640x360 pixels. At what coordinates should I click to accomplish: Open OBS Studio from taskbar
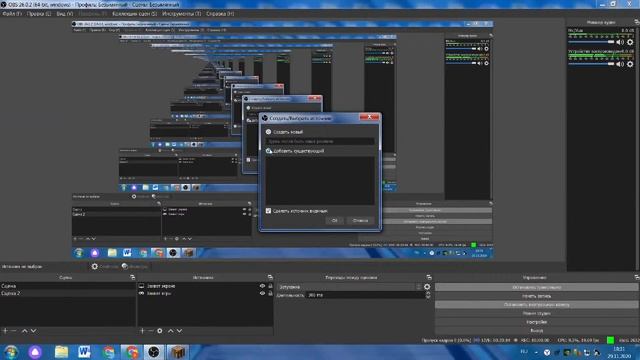point(154,352)
